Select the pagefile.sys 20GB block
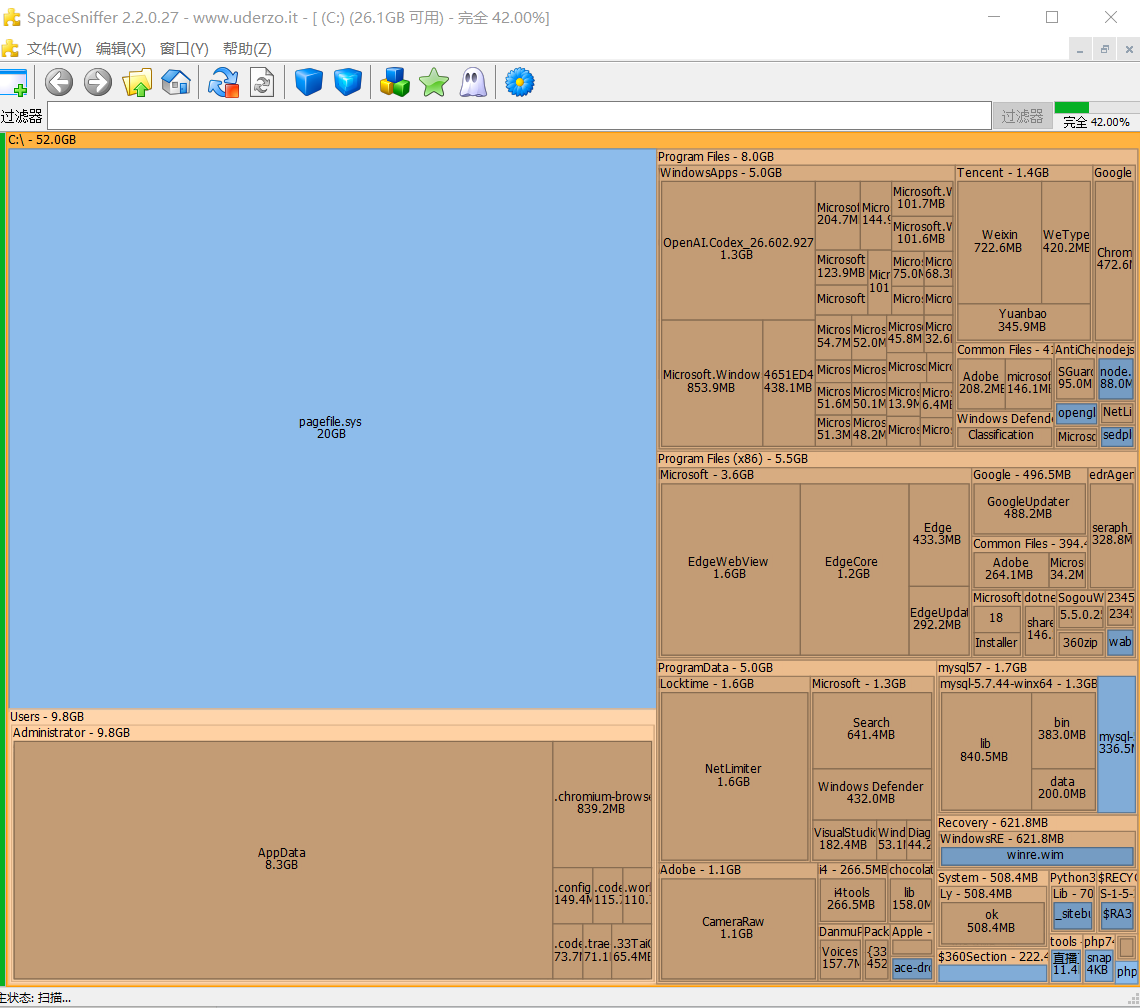The image size is (1140, 1008). [x=332, y=428]
